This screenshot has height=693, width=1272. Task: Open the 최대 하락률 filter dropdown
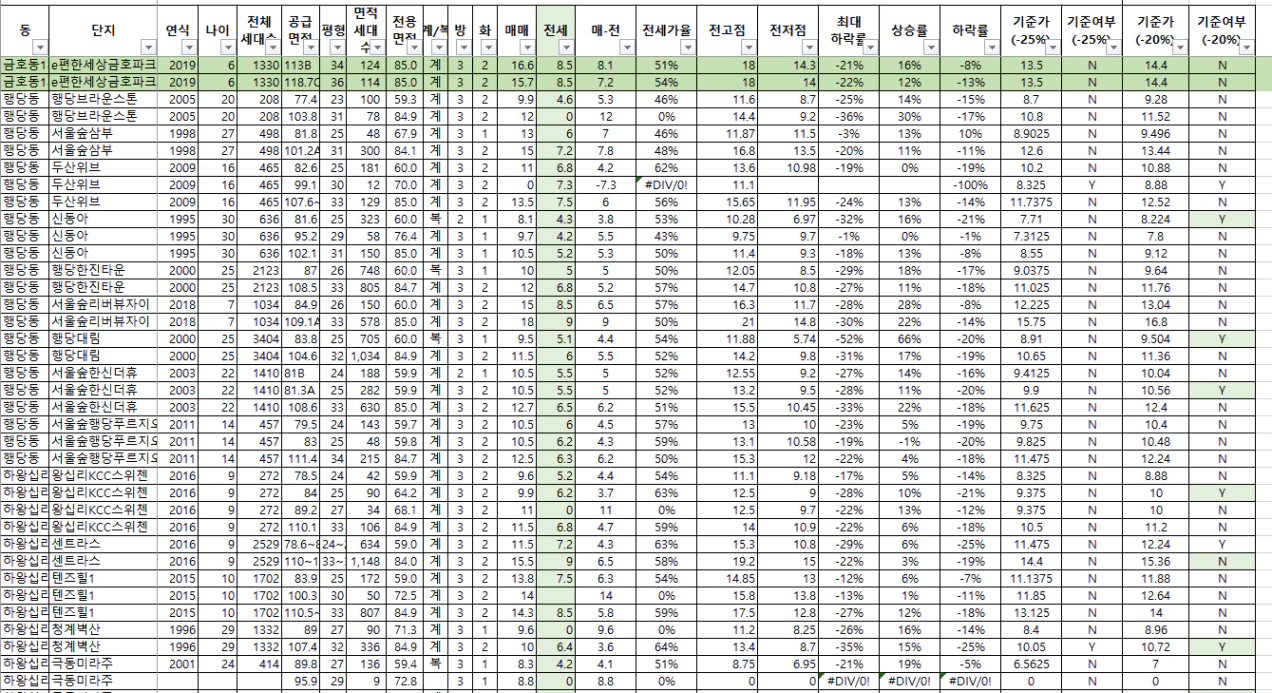(x=869, y=47)
